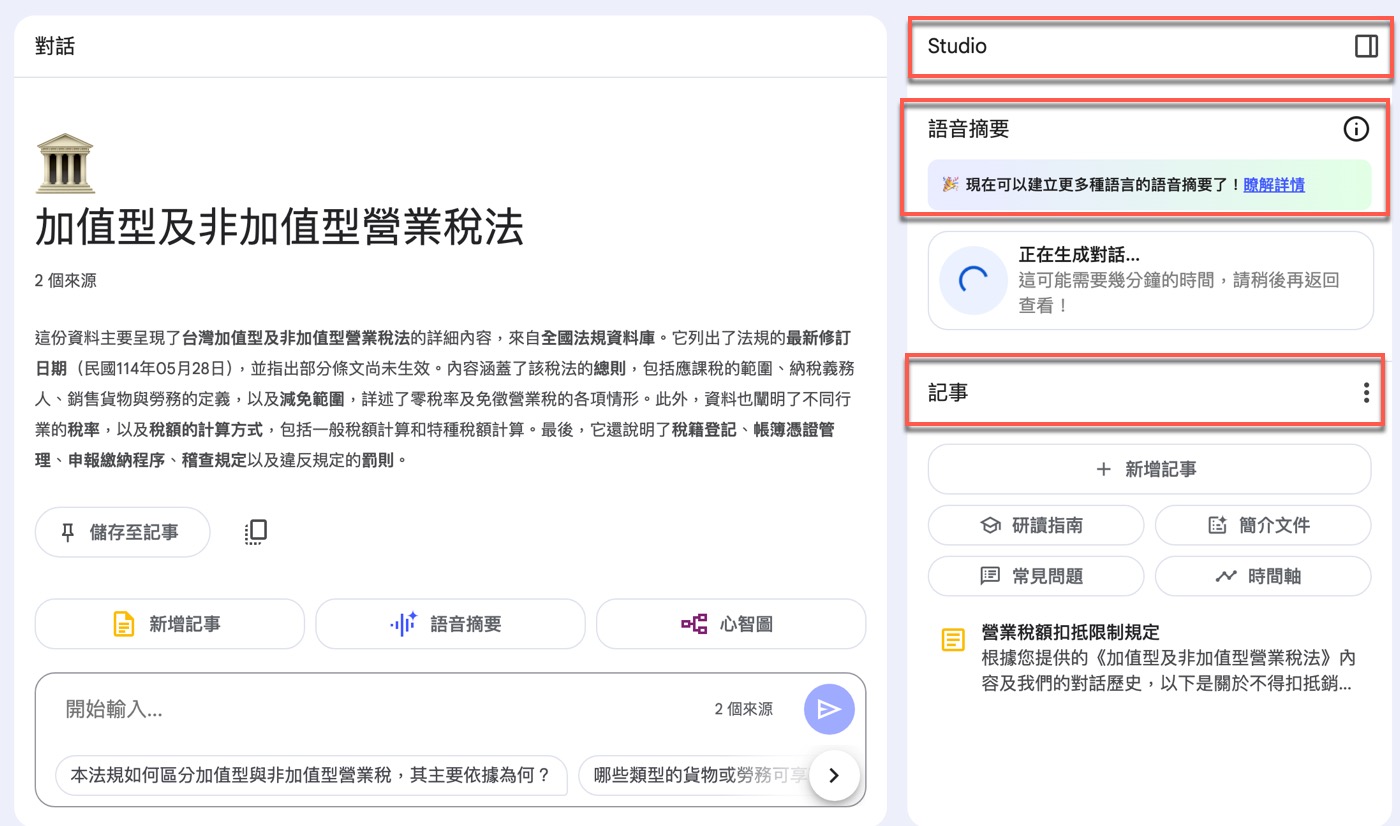The image size is (1400, 826).
Task: Generate the 常見問題 FAQ
Action: (1036, 576)
